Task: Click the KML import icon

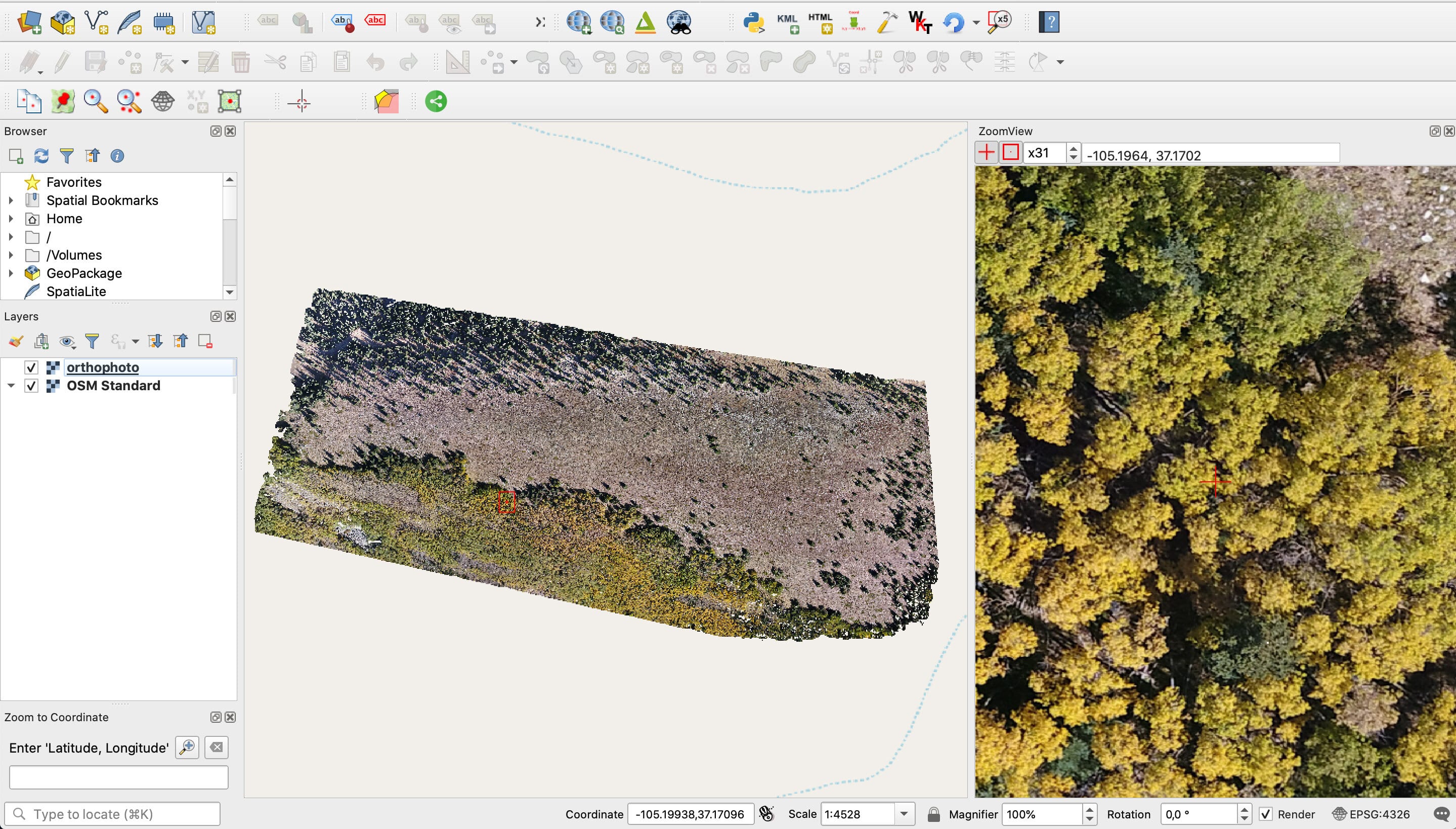Action: click(x=788, y=22)
